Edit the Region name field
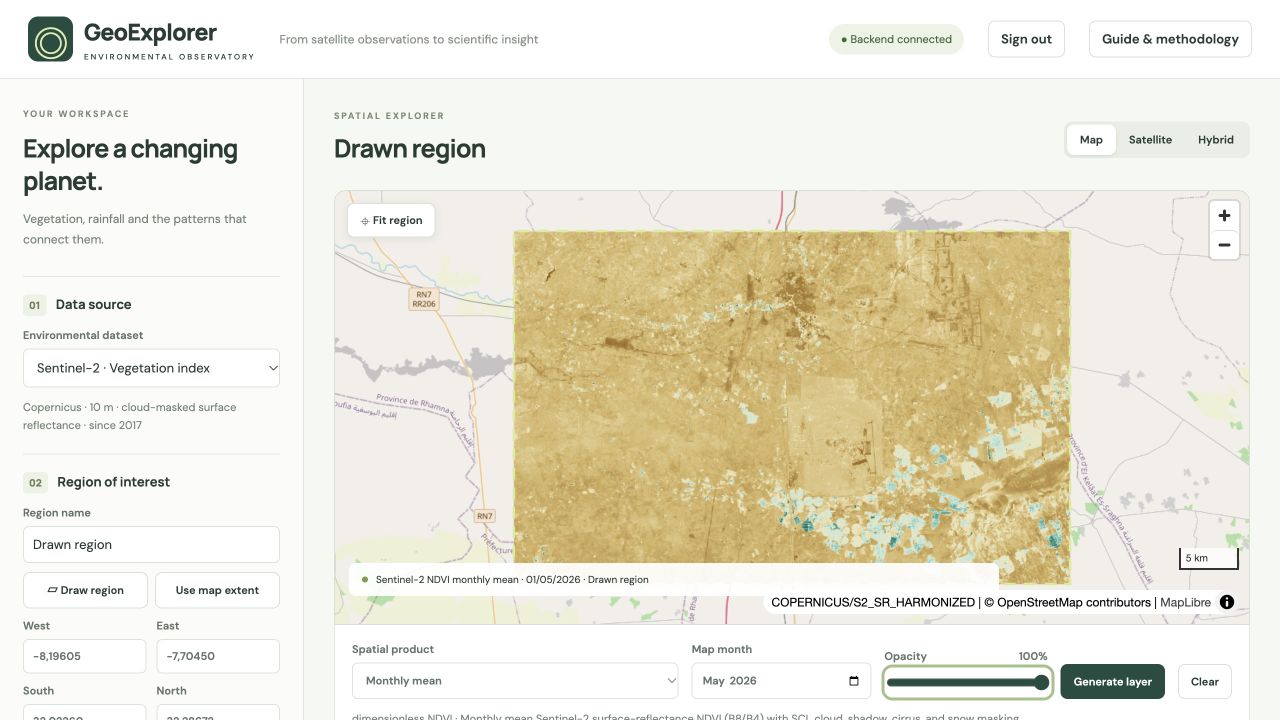Screen dimensions: 1280x720 (151, 545)
